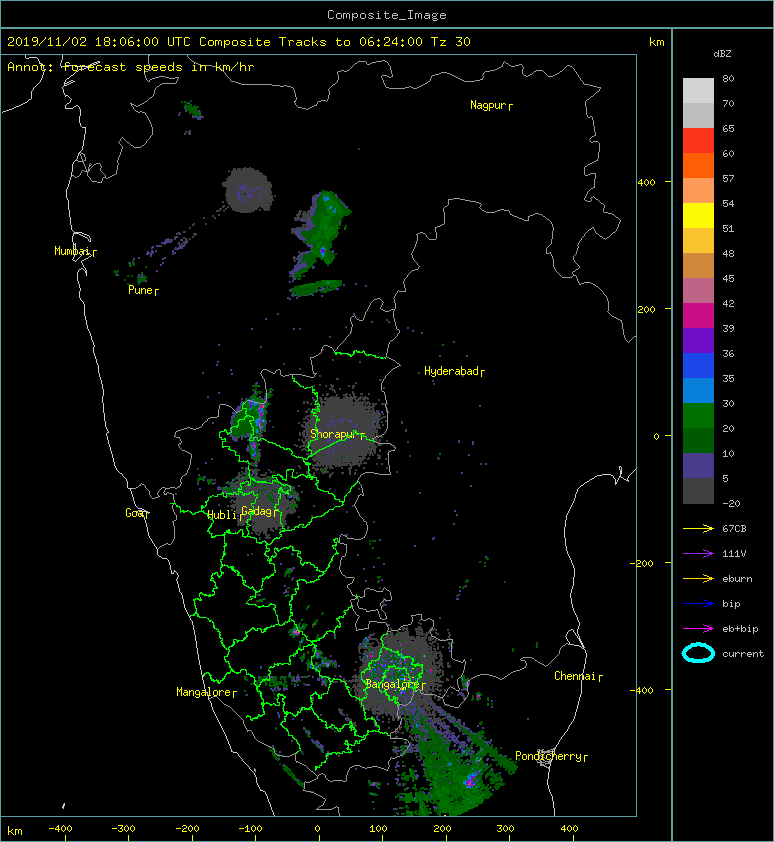Click the Mumbai city label
The image size is (774, 842).
pyautogui.click(x=75, y=251)
